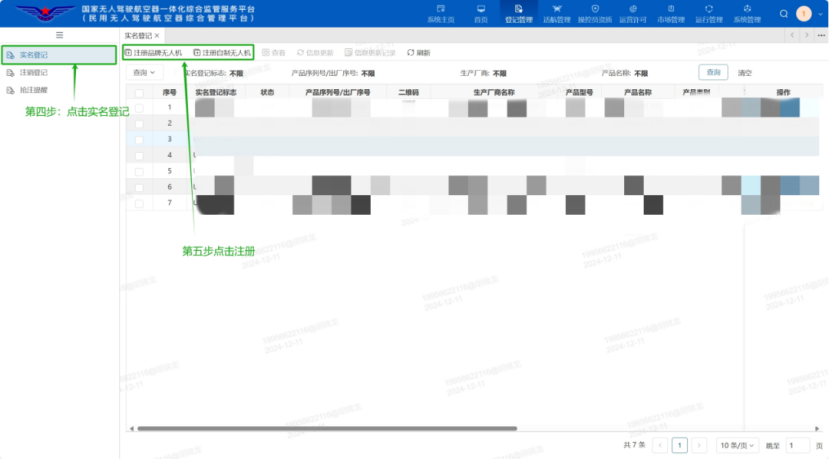This screenshot has height=460, width=830.
Task: Open 系统主页 from the top navigation
Action: [x=440, y=13]
